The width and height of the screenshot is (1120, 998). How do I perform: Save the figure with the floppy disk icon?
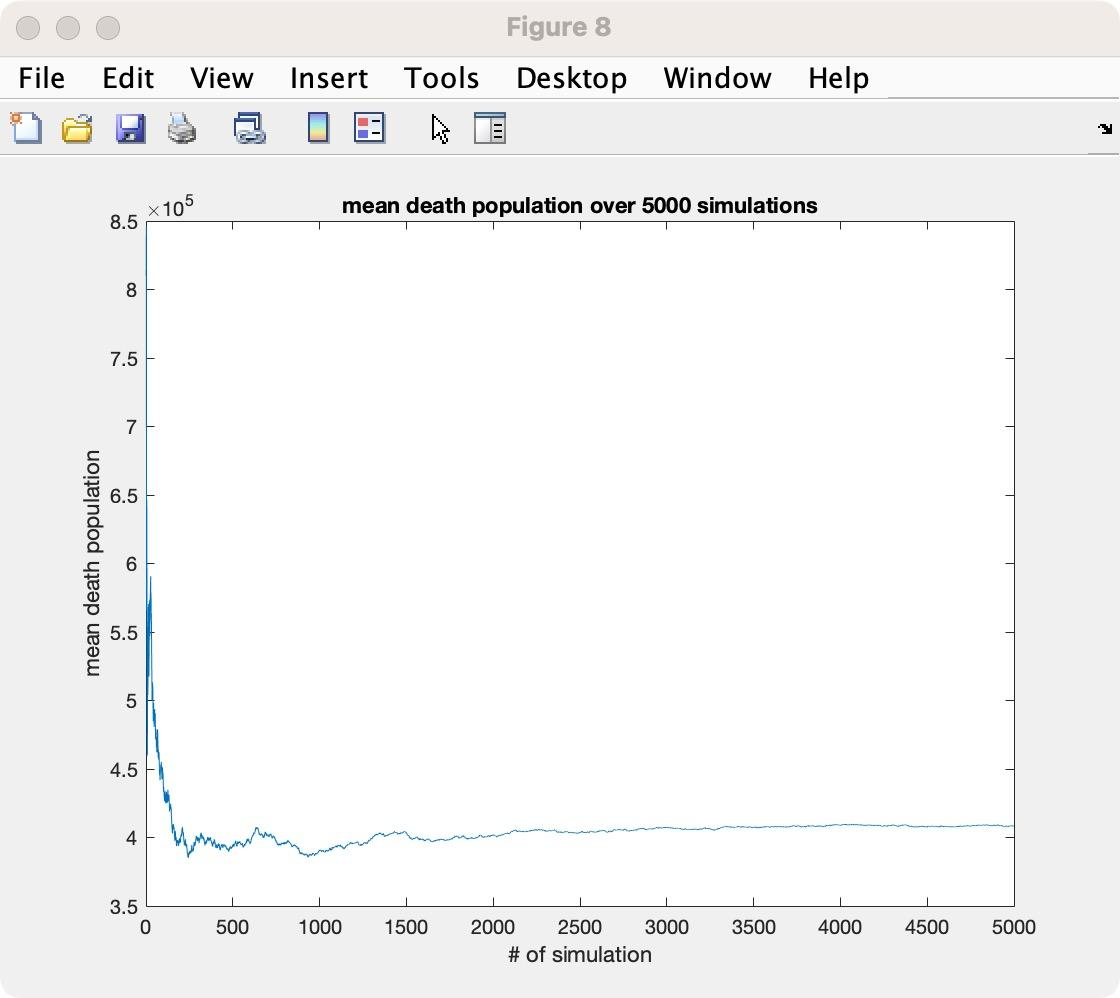click(131, 128)
